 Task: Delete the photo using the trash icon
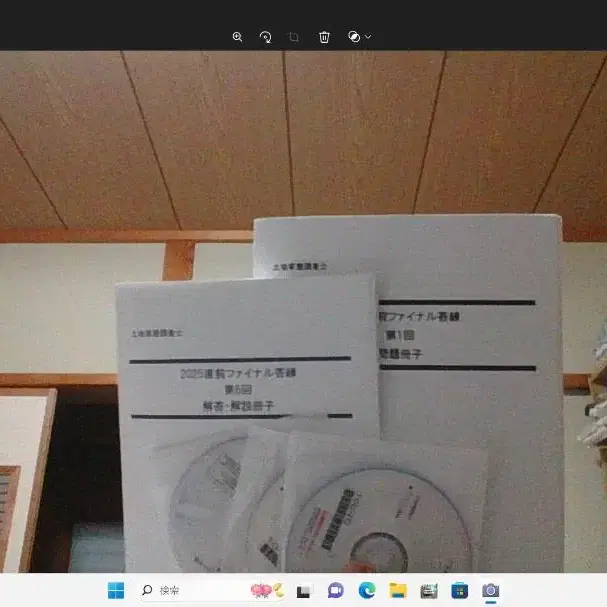coord(324,37)
